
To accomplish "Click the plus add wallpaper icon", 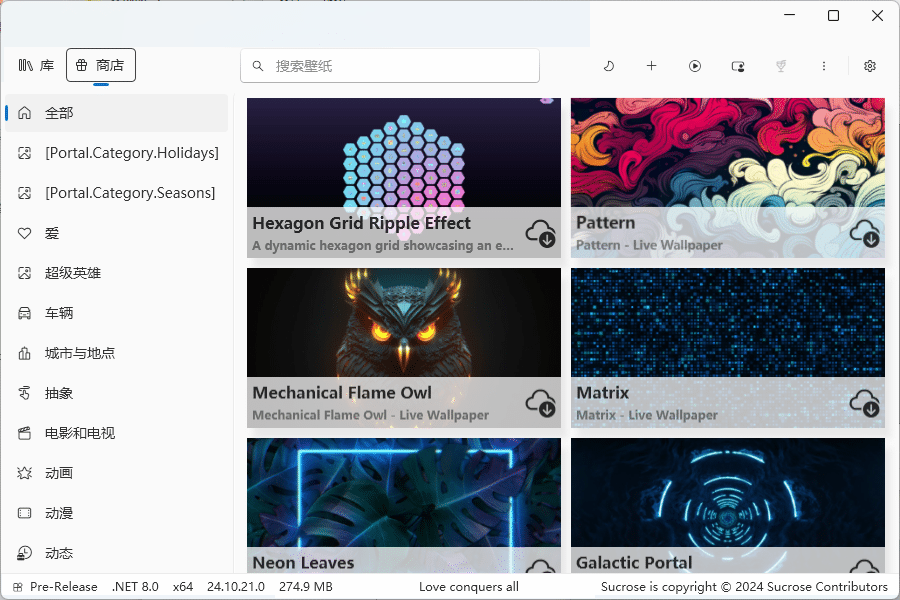I will click(x=651, y=66).
